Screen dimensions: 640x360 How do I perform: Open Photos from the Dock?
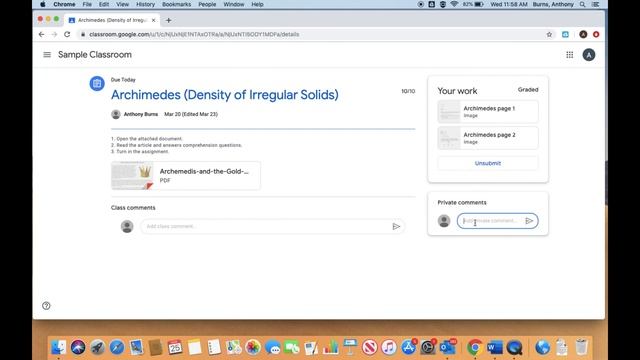[253, 347]
